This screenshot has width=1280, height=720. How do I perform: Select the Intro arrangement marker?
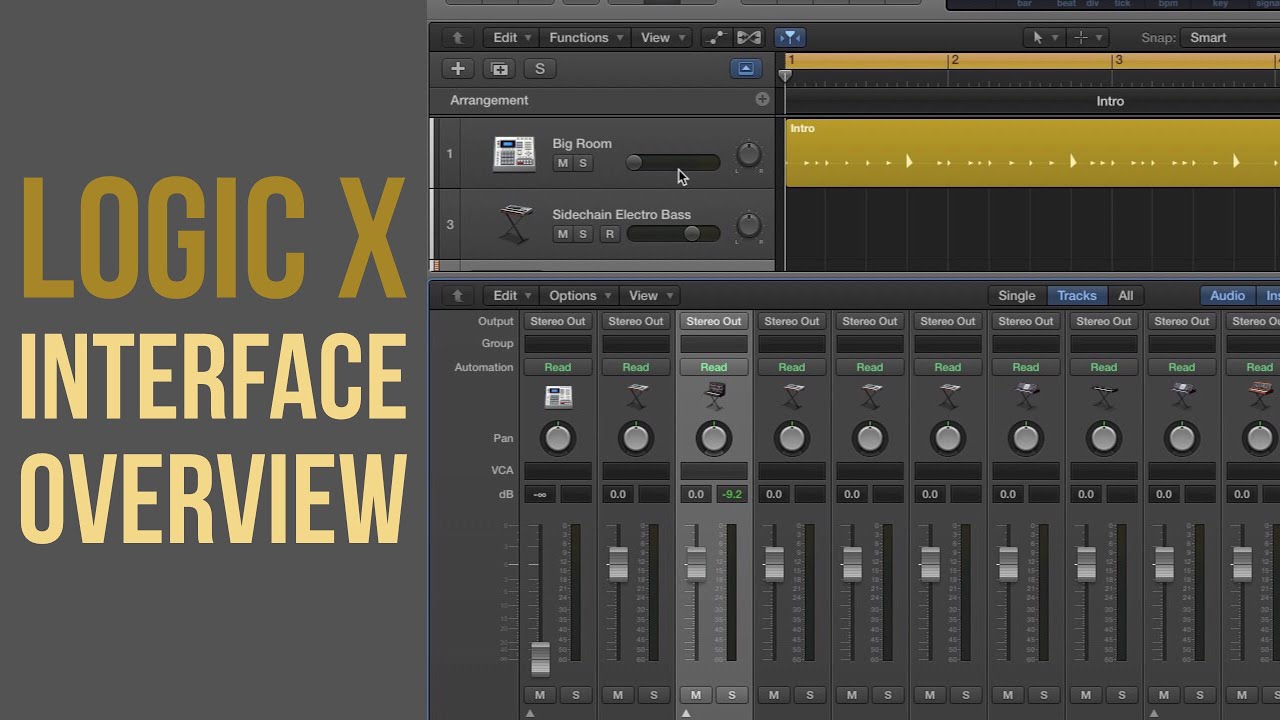pyautogui.click(x=1110, y=101)
